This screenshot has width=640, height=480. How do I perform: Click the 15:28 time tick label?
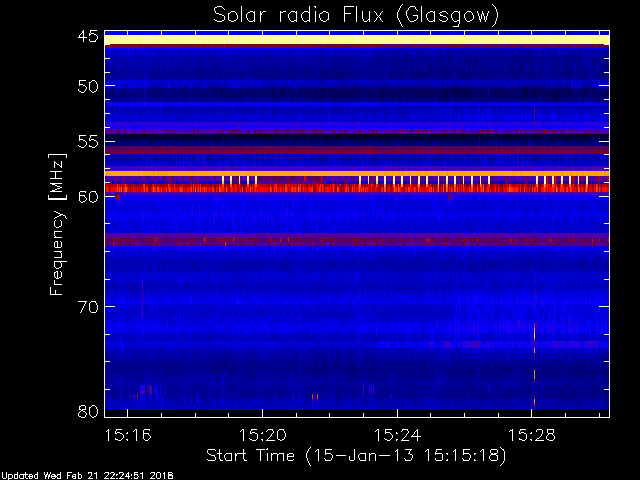point(531,435)
